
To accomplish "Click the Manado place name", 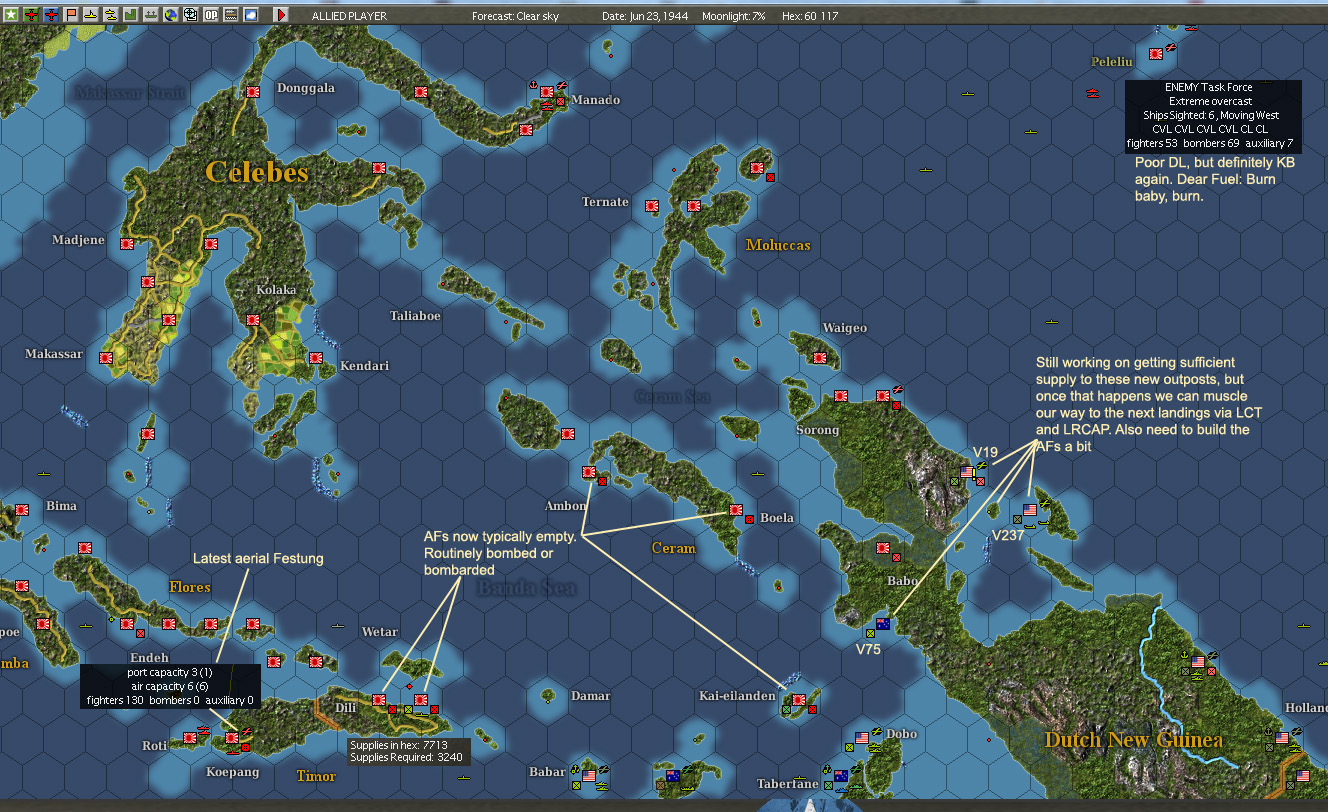I will (597, 100).
